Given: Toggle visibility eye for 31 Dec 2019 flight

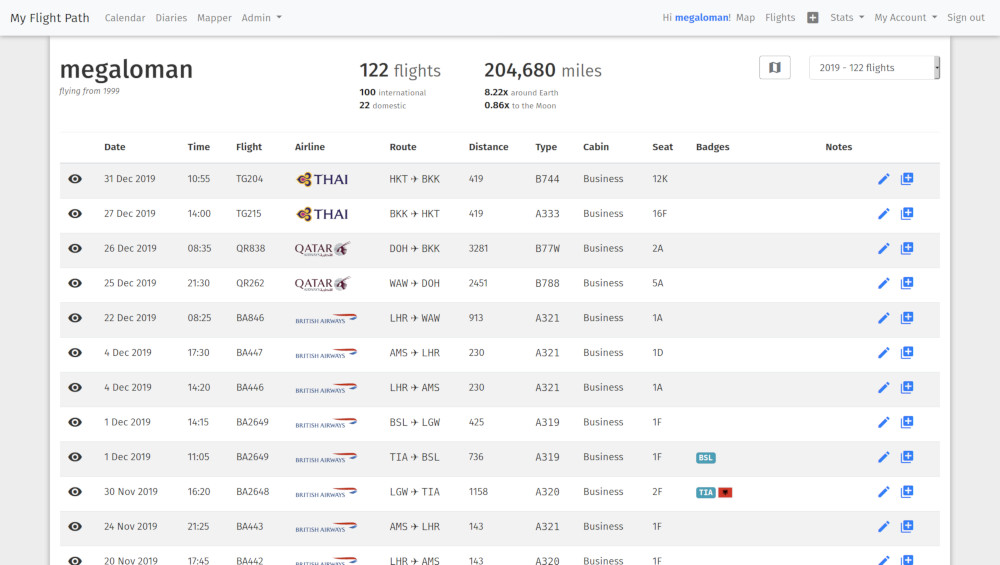Looking at the screenshot, I should click(x=75, y=179).
